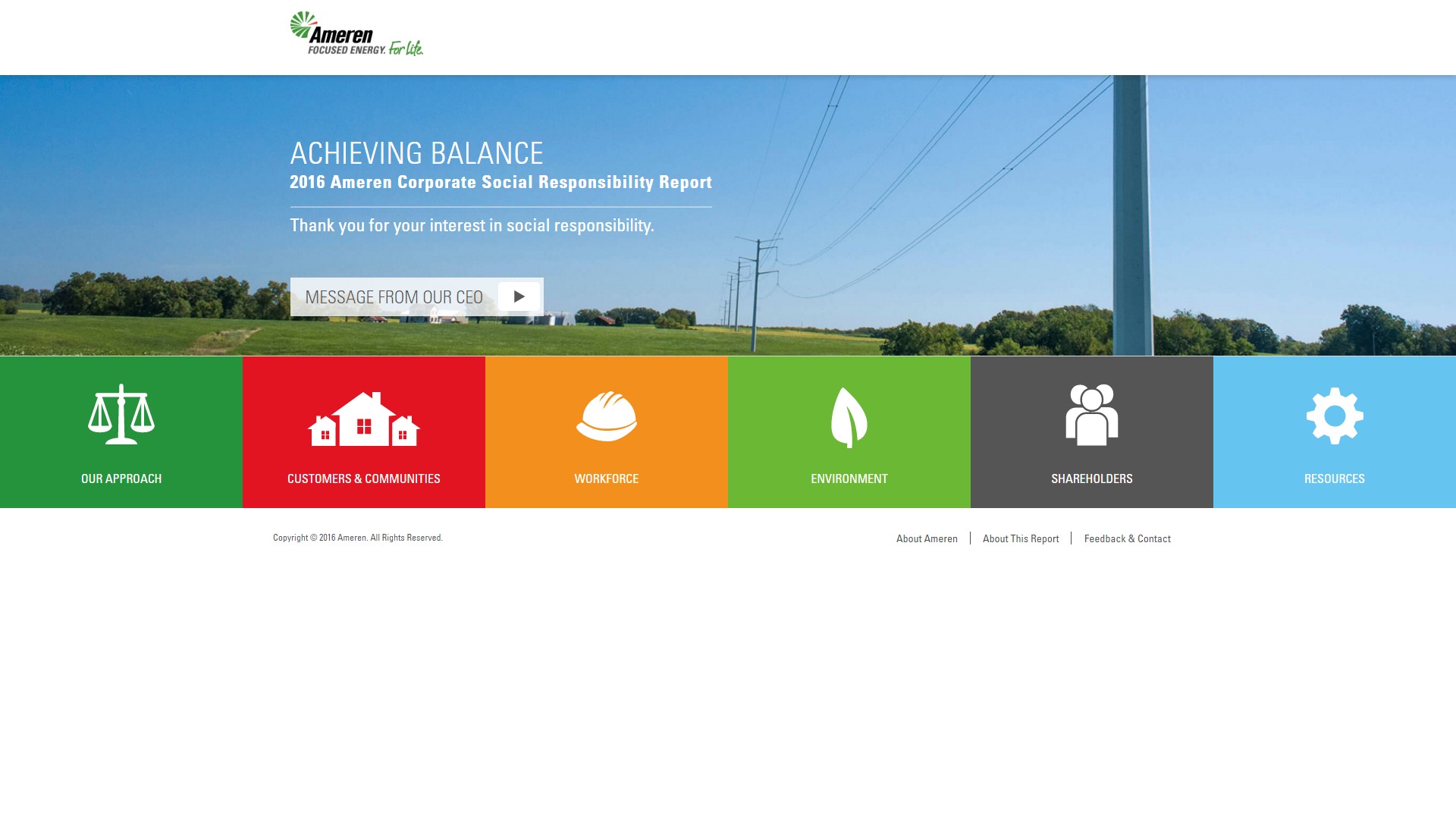Screen dimensions: 1456x819
Task: Open the Shareholders label
Action: click(x=1092, y=479)
